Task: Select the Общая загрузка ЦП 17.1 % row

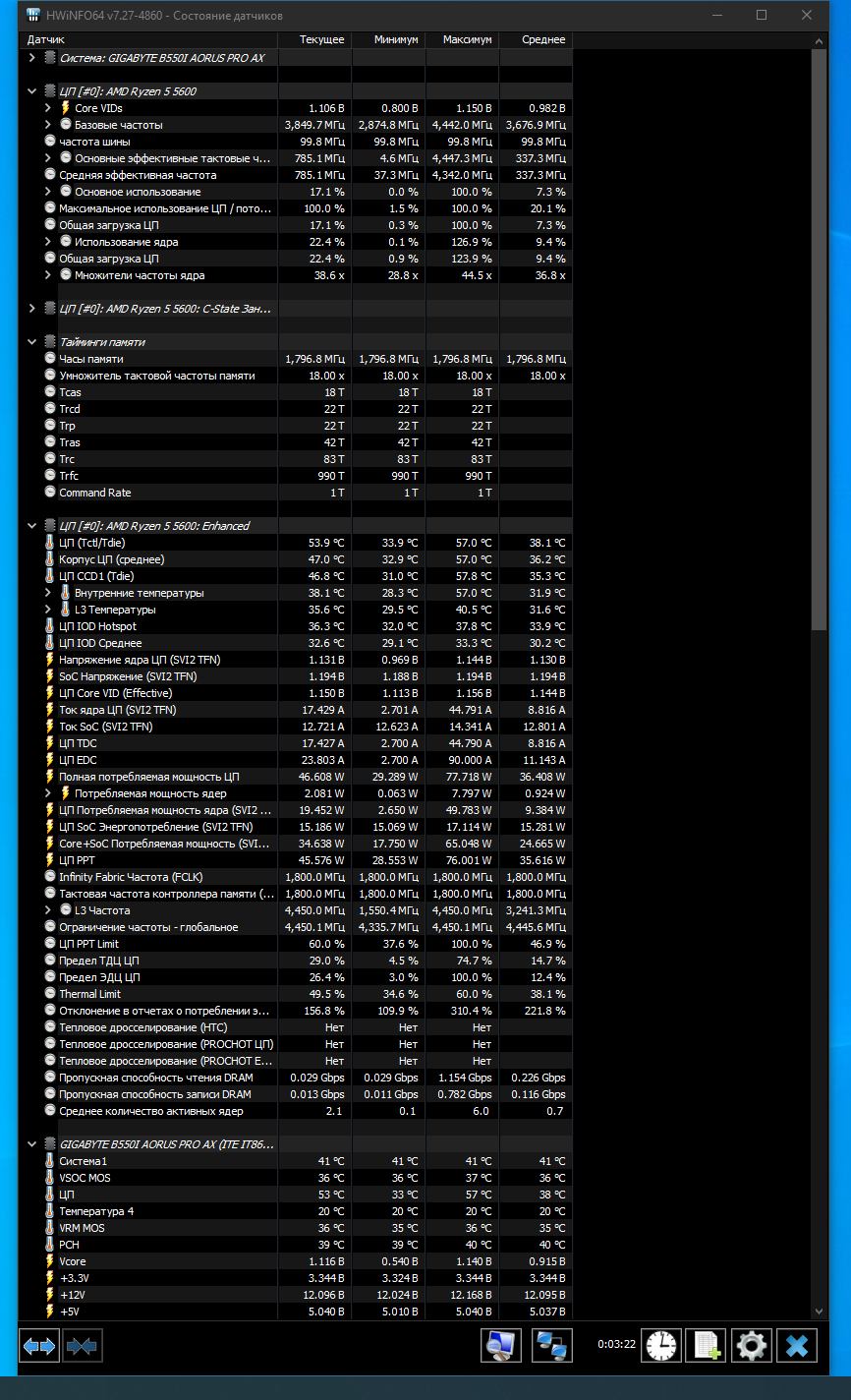Action: coord(295,225)
